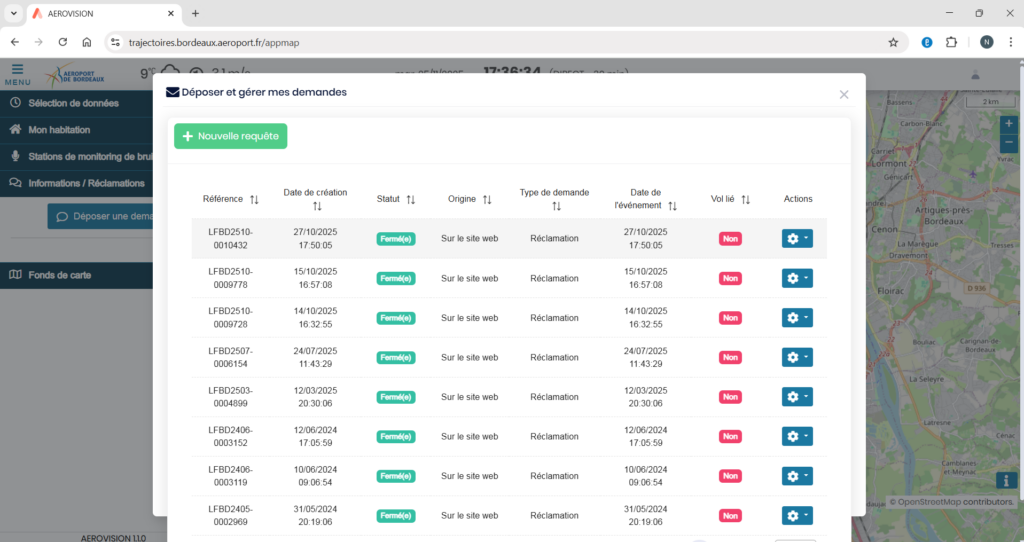Select Fonds de carte sidebar item
Image resolution: width=1024 pixels, height=542 pixels.
[x=60, y=275]
